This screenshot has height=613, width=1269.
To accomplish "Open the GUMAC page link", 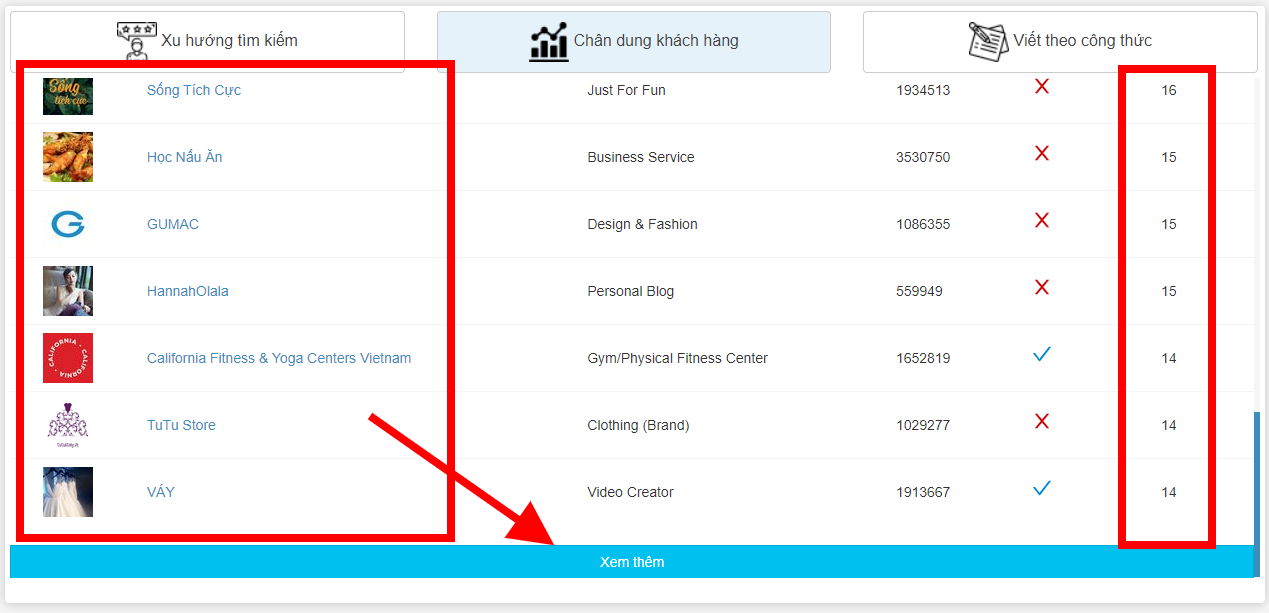I will pos(173,224).
